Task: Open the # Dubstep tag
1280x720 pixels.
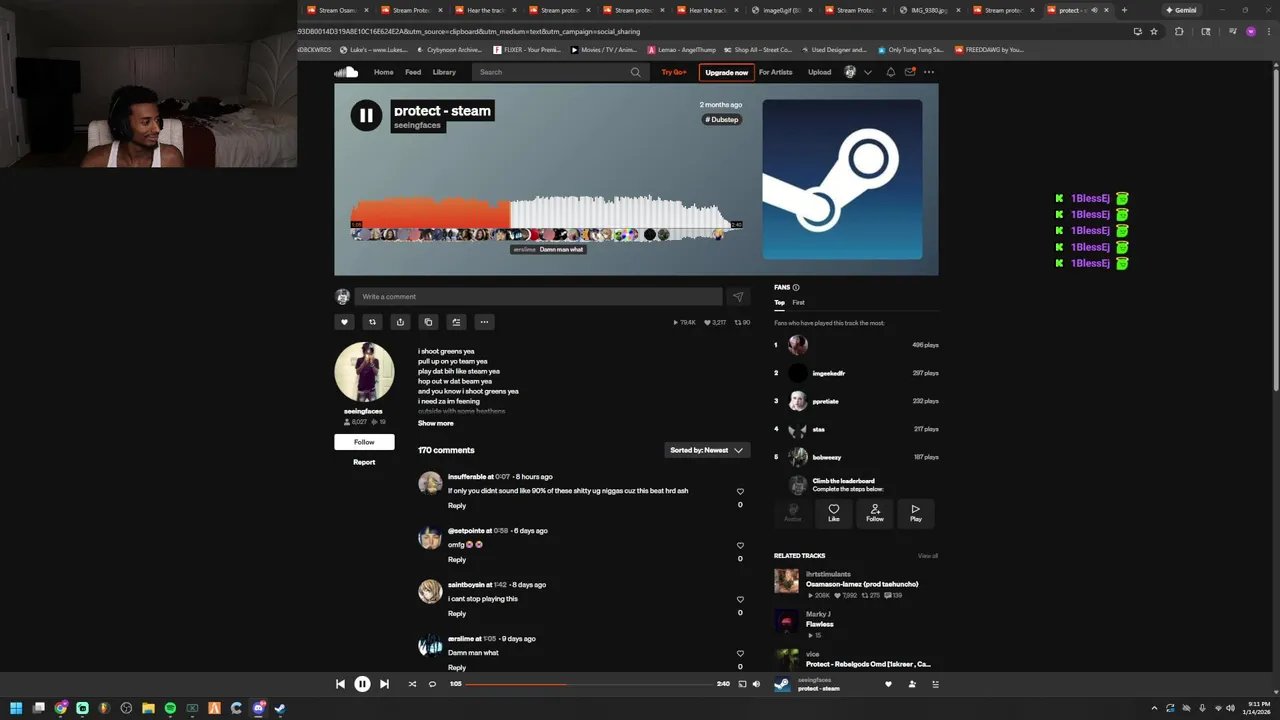Action: click(721, 120)
